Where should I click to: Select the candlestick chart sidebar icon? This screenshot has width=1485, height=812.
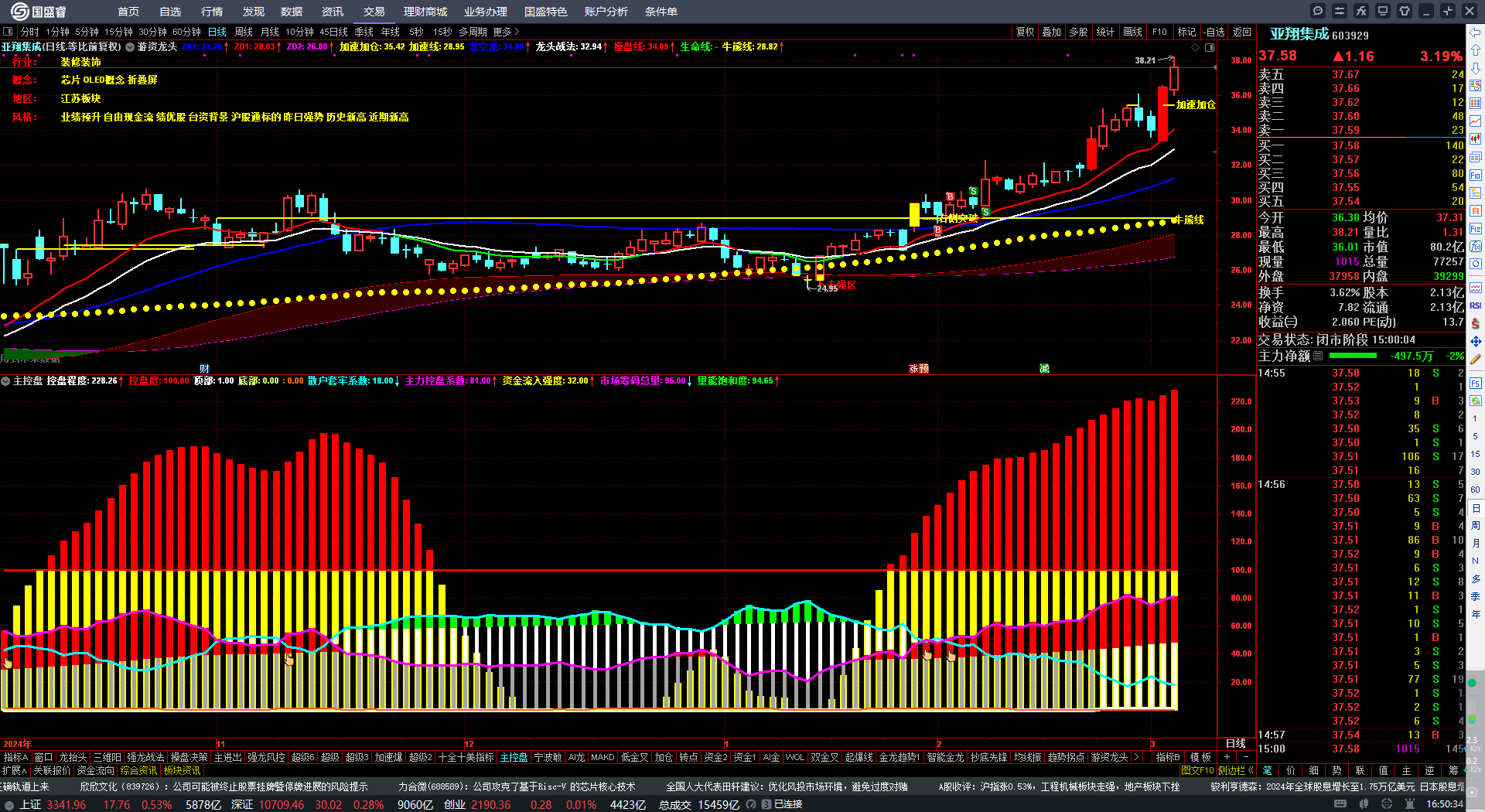pos(1476,139)
